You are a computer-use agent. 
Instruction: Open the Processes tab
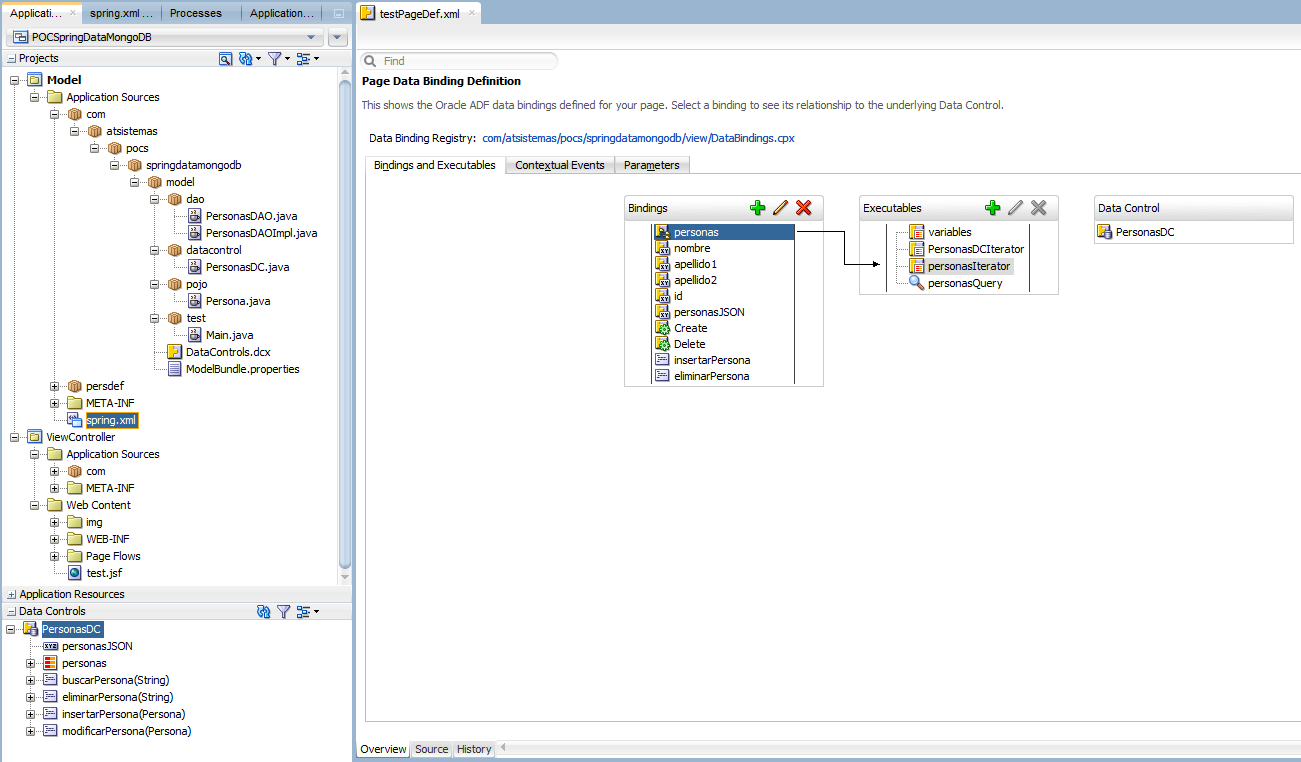point(196,13)
